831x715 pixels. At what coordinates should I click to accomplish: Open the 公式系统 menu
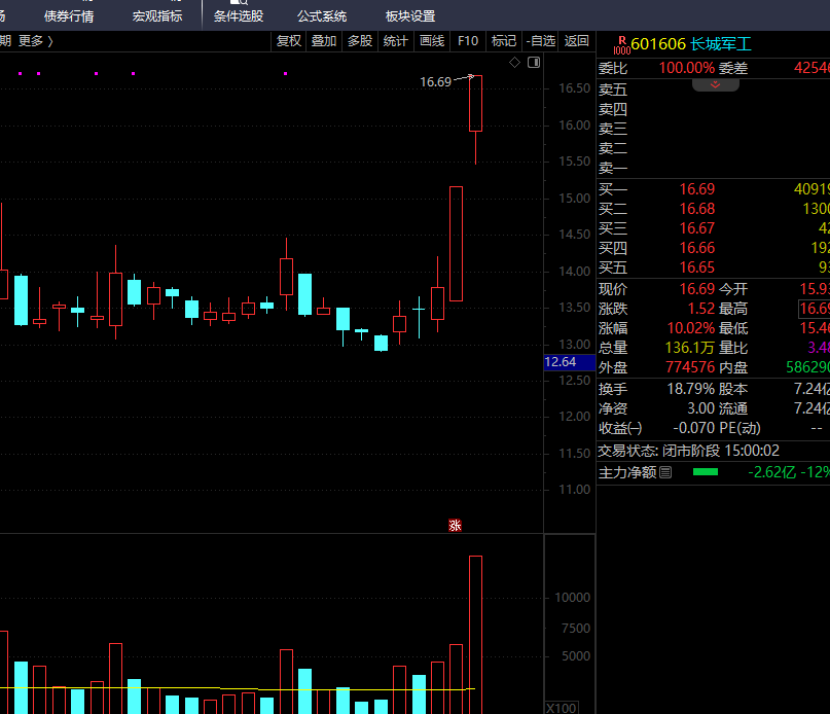pyautogui.click(x=322, y=16)
